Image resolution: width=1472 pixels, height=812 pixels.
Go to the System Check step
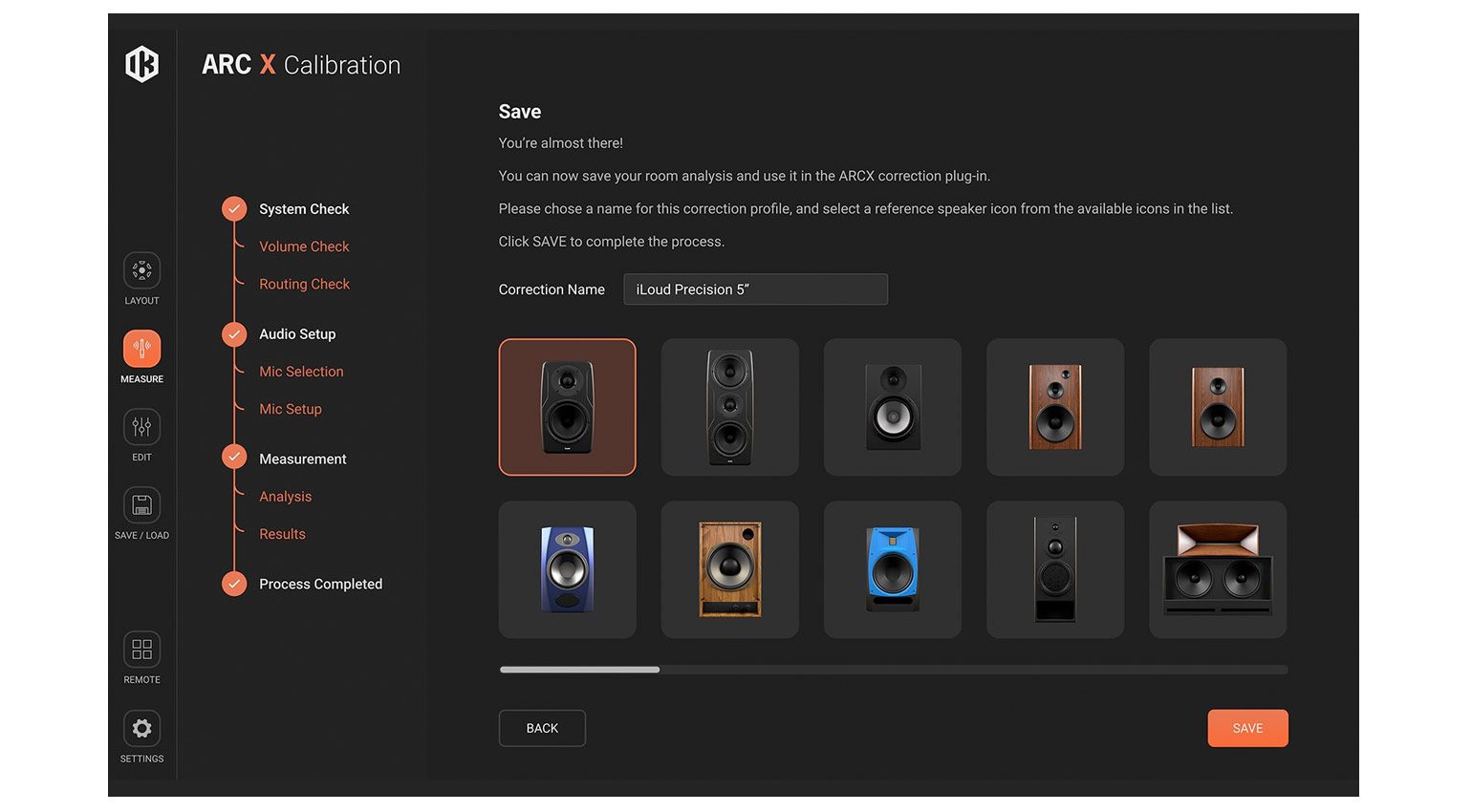coord(304,209)
